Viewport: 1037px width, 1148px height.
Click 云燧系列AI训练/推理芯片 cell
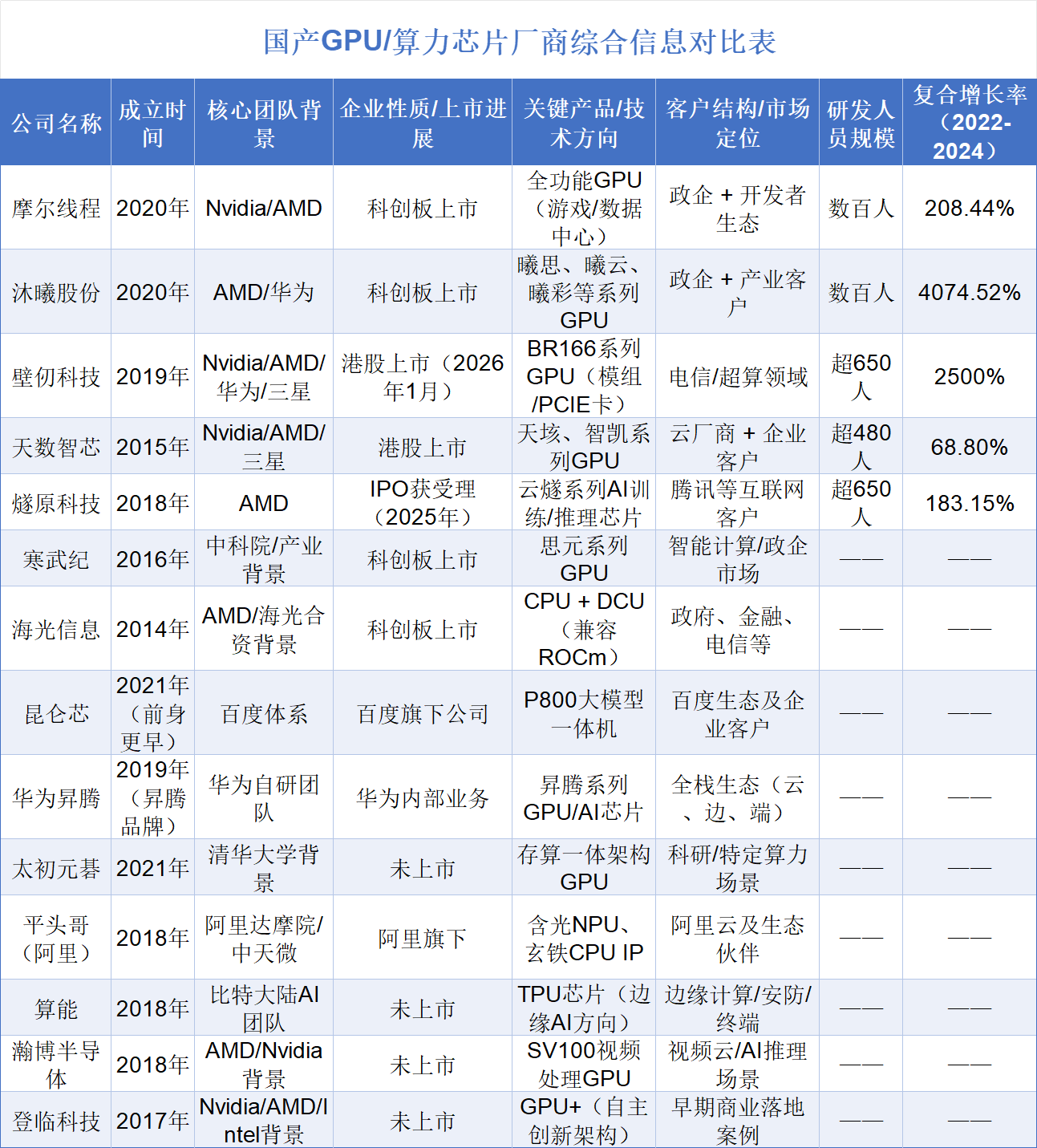tap(584, 502)
